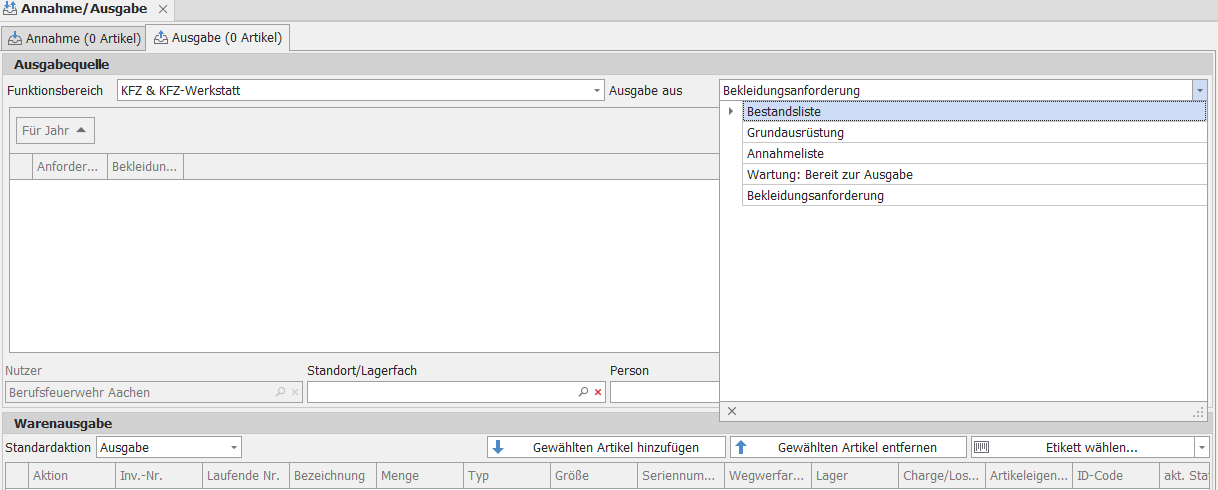Choose Grundausrüstung in the list
1218x490 pixels.
795,133
